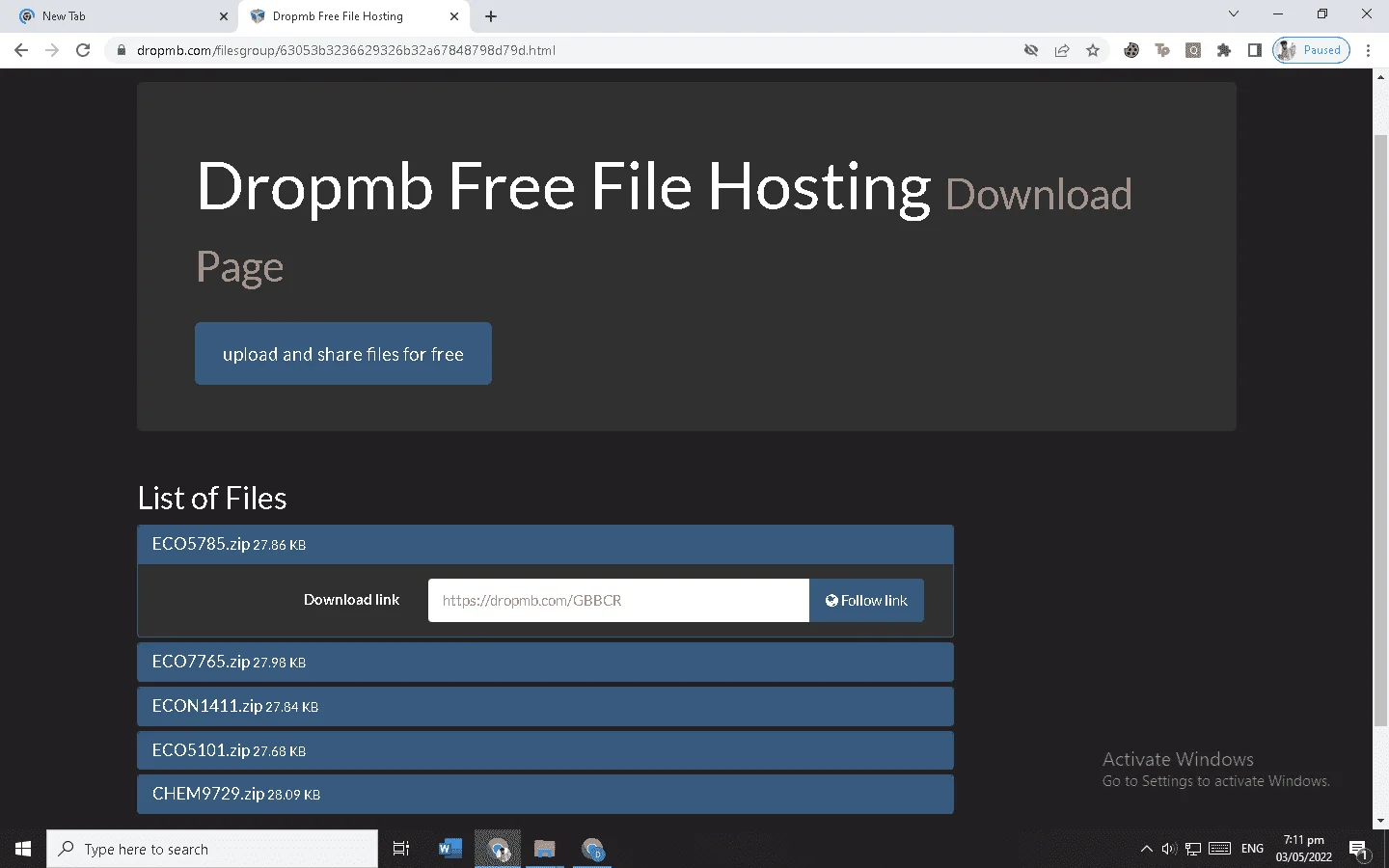Click the browser forward arrow
The height and width of the screenshot is (868, 1389).
click(x=52, y=50)
